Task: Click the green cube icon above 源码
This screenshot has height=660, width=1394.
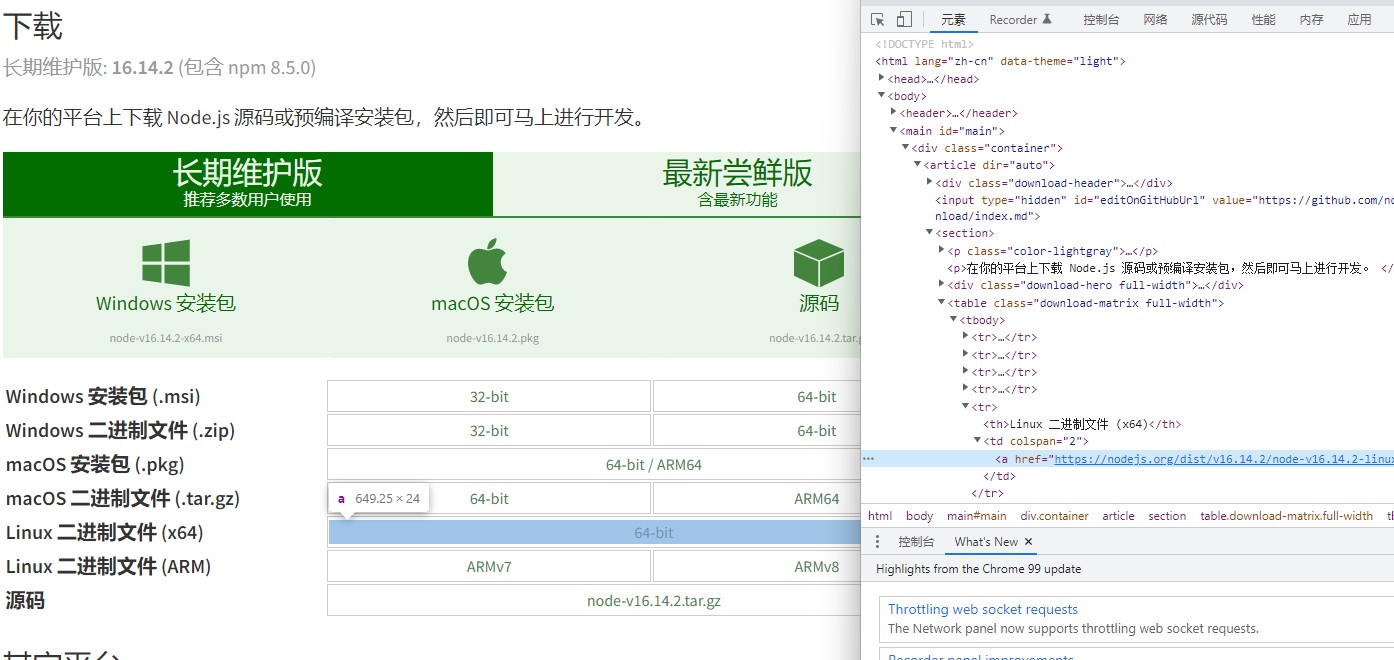Action: 818,261
